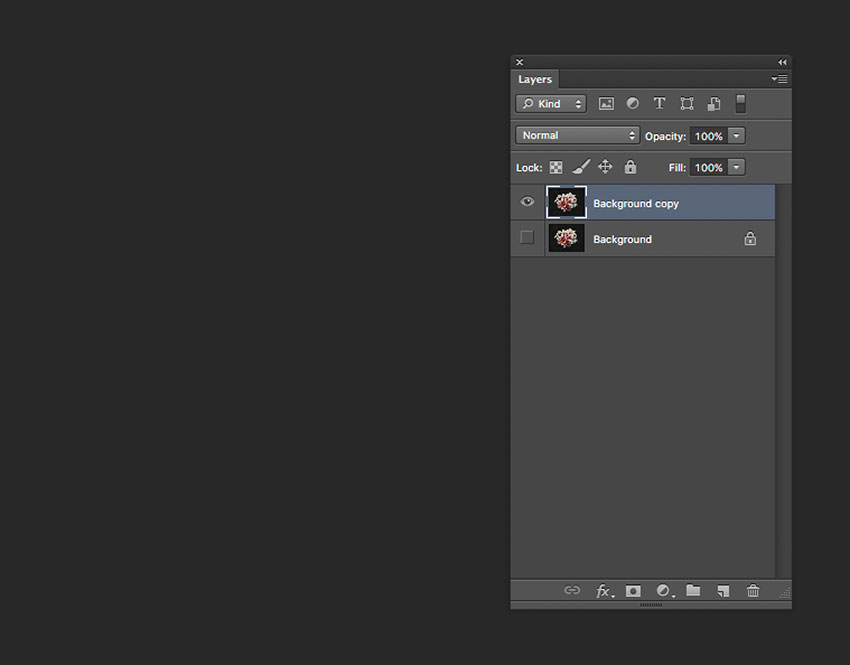Open the Layers panel flyout menu

(780, 79)
